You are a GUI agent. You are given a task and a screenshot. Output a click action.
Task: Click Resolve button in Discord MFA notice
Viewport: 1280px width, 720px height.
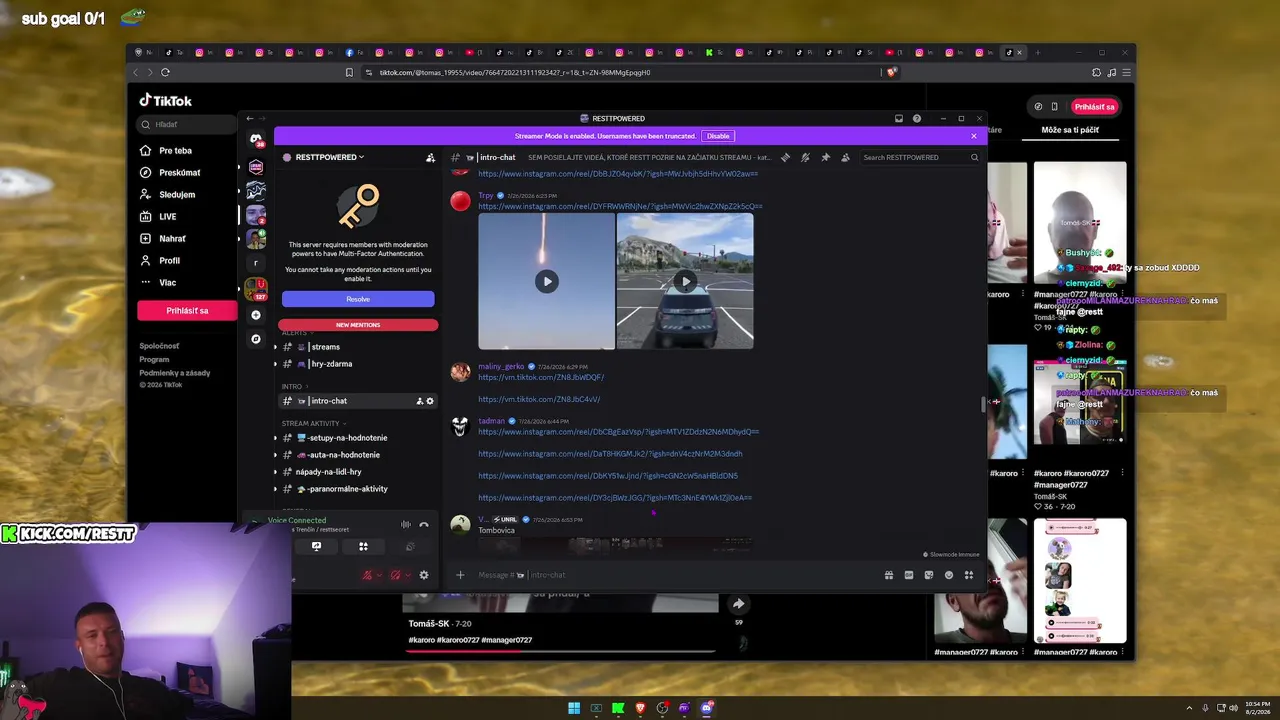point(358,299)
